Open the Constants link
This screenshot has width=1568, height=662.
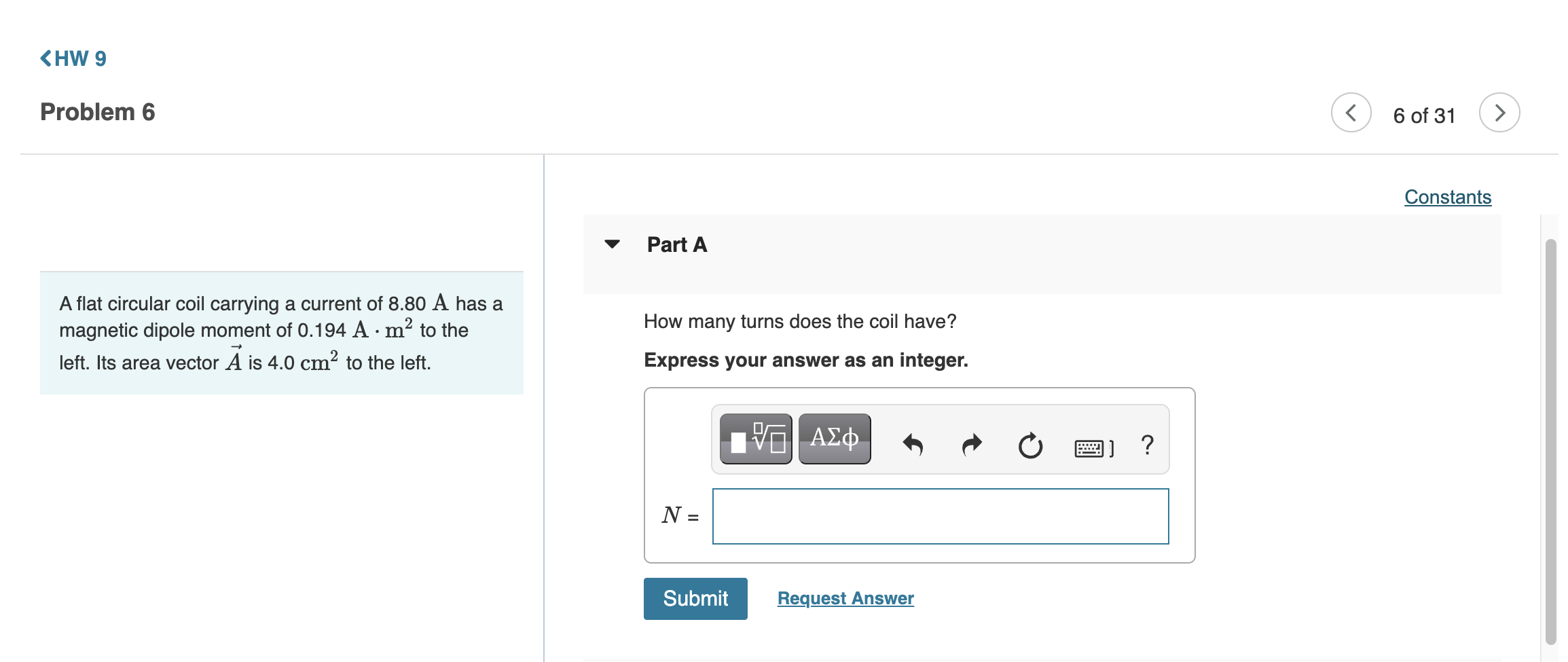[x=1447, y=197]
